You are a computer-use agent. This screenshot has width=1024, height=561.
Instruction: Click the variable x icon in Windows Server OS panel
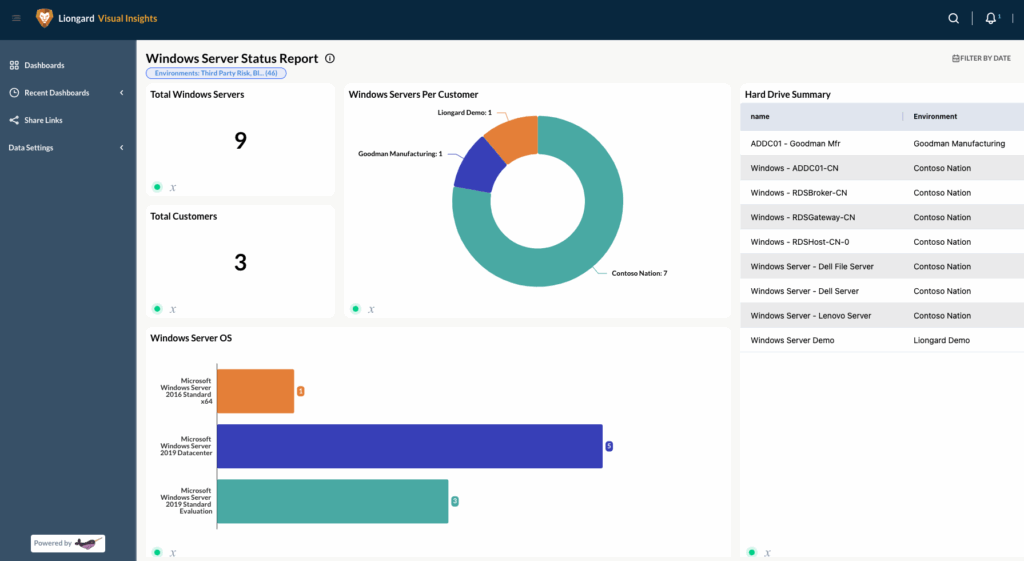click(173, 552)
